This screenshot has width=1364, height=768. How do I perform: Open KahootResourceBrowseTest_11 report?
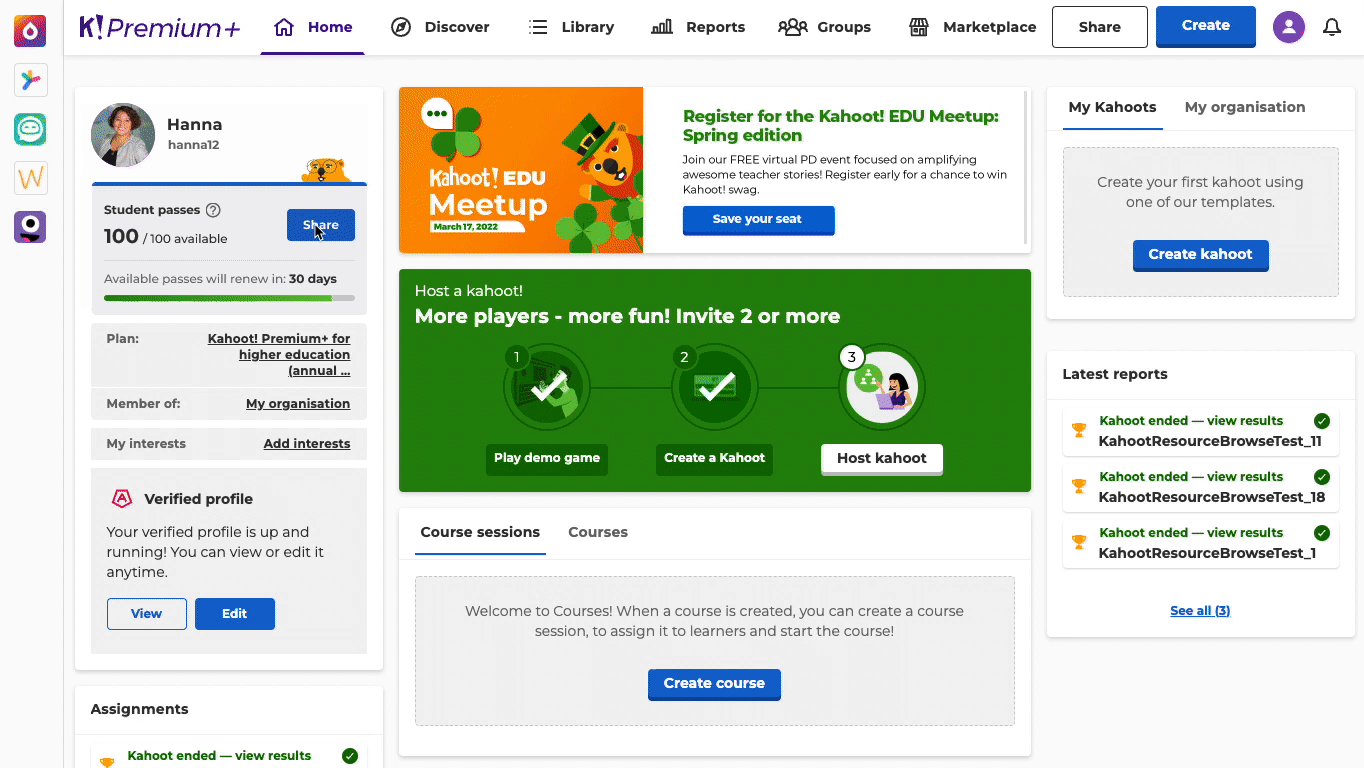pyautogui.click(x=1200, y=431)
